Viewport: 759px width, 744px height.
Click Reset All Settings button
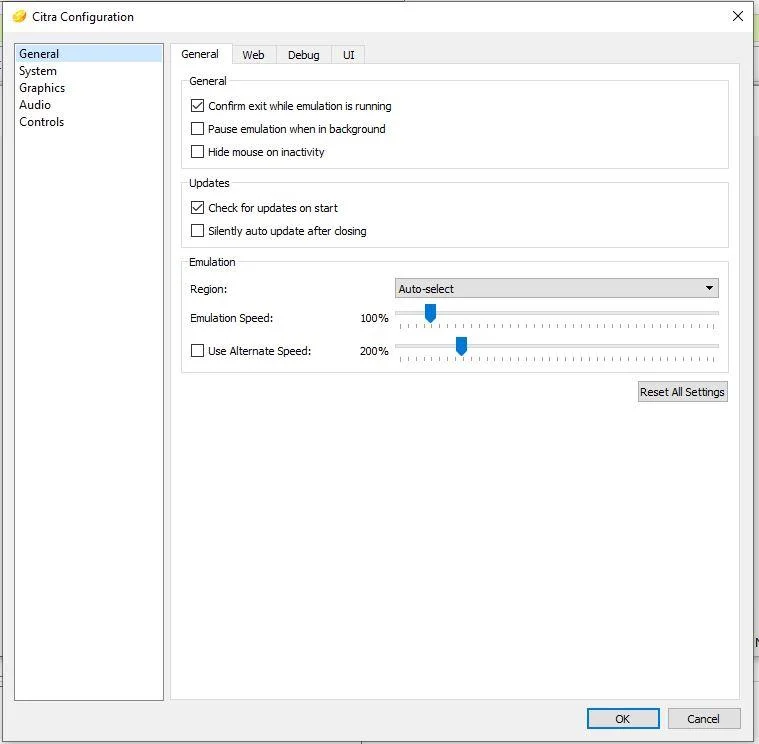click(683, 392)
